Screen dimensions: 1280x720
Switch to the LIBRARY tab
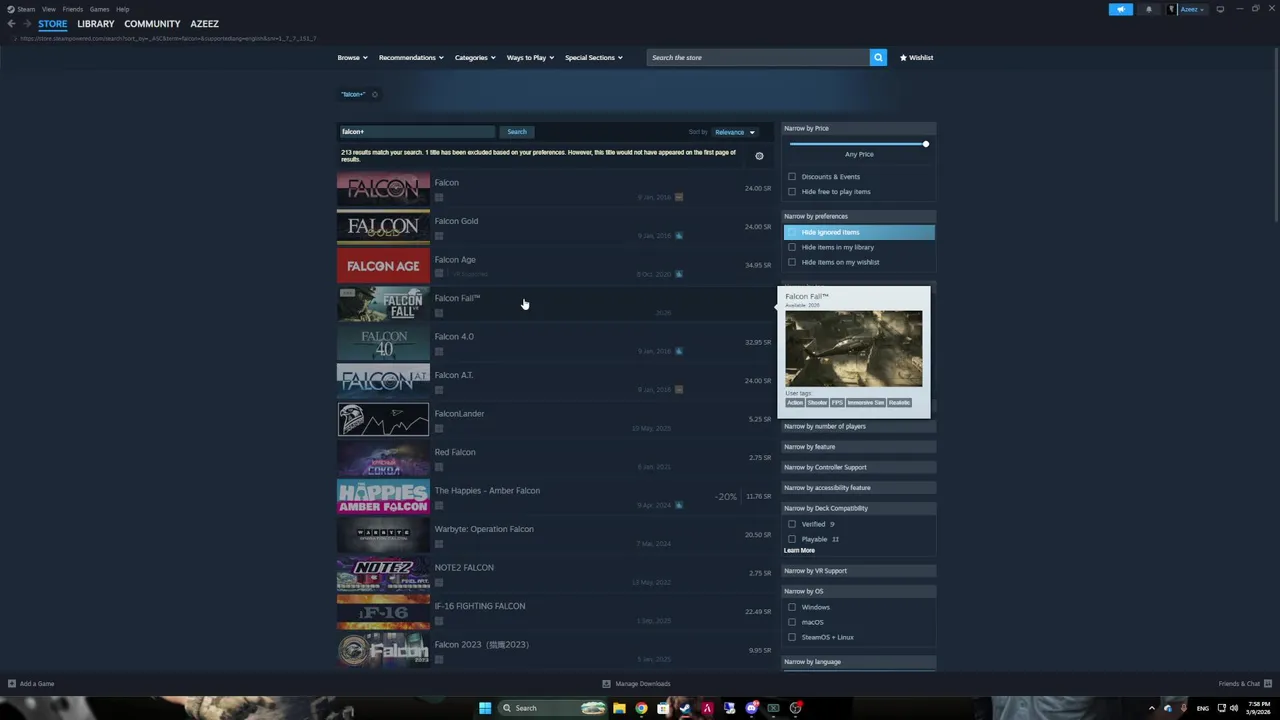[96, 24]
